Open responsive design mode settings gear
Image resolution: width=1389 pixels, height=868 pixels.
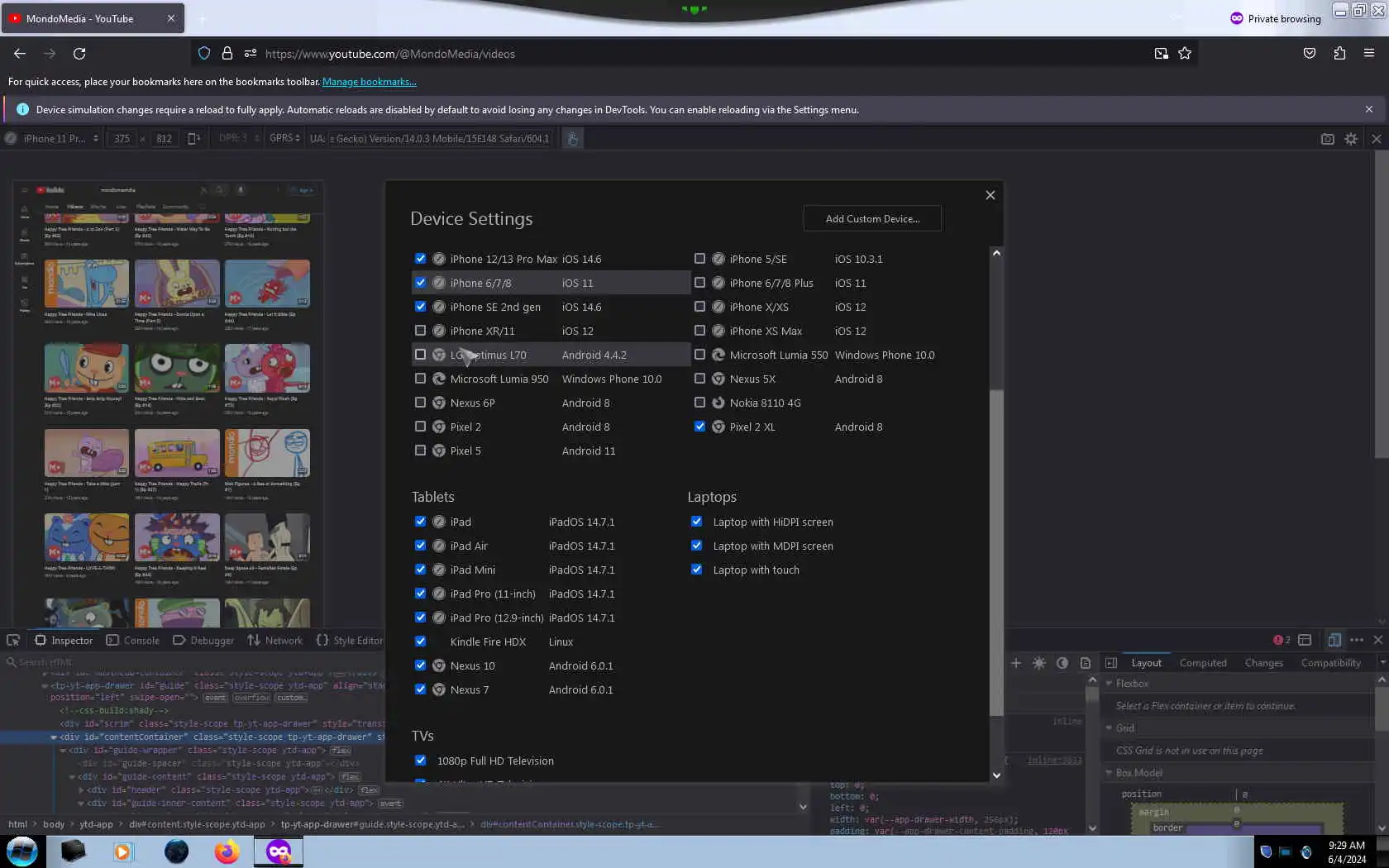pyautogui.click(x=1351, y=139)
